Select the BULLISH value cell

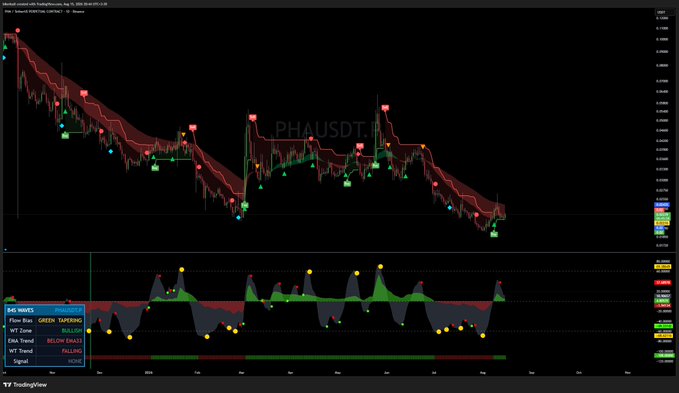pos(72,331)
